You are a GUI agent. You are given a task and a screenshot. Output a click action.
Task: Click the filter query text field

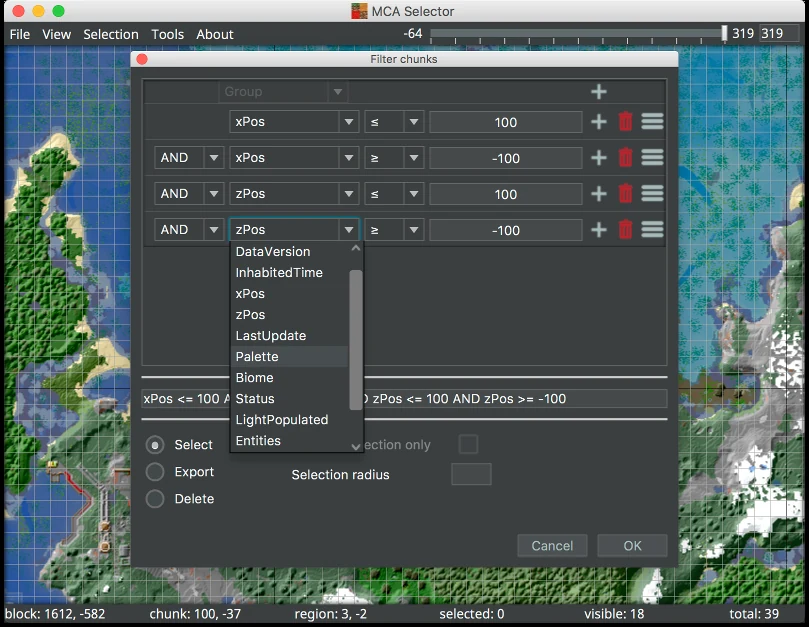pyautogui.click(x=404, y=398)
